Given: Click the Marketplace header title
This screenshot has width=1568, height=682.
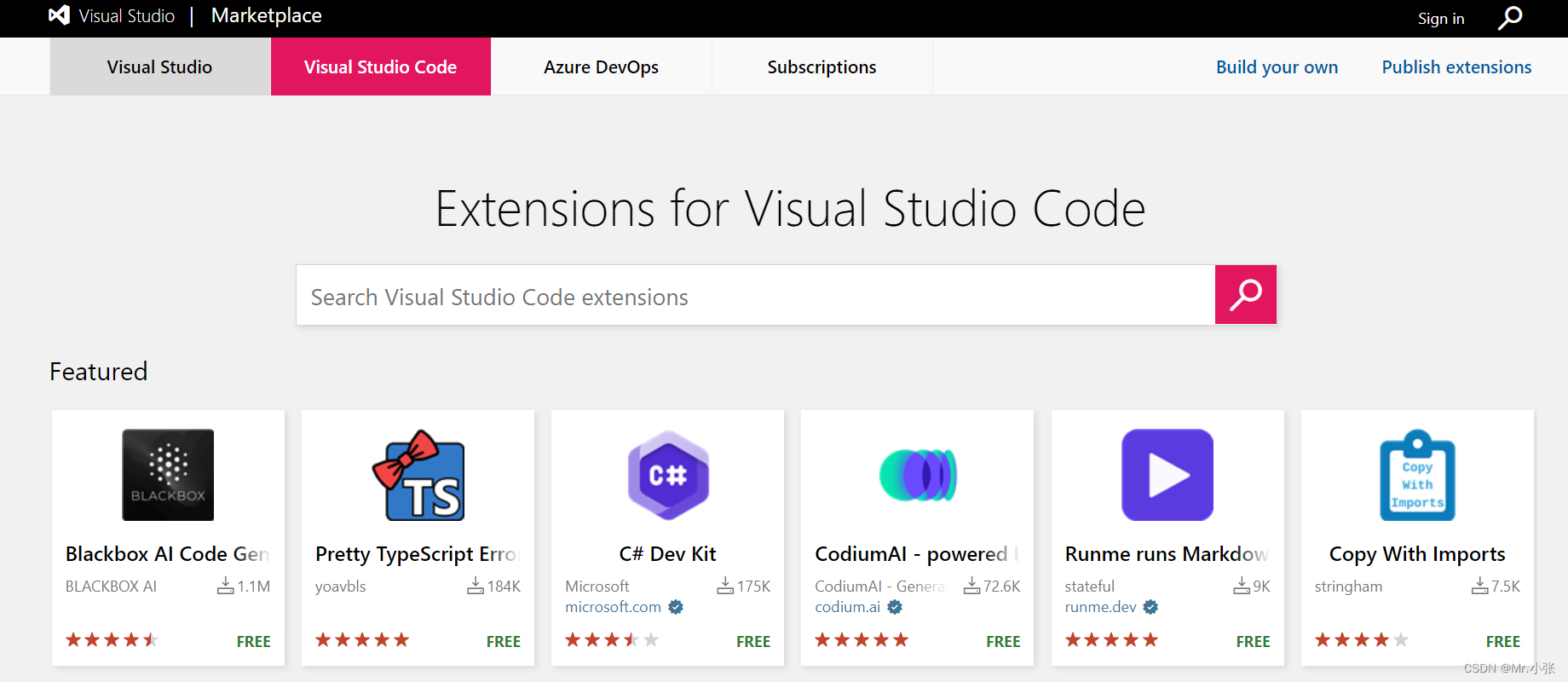Looking at the screenshot, I should 267,15.
